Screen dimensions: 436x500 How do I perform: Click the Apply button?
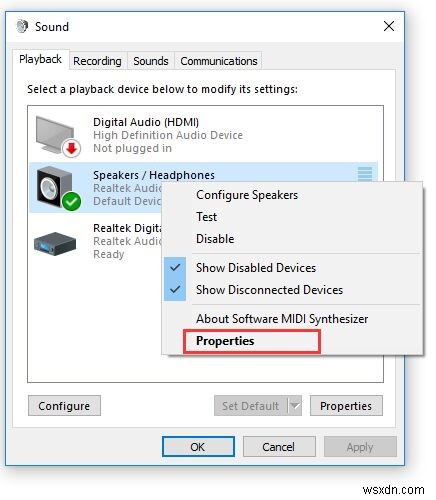tap(360, 447)
